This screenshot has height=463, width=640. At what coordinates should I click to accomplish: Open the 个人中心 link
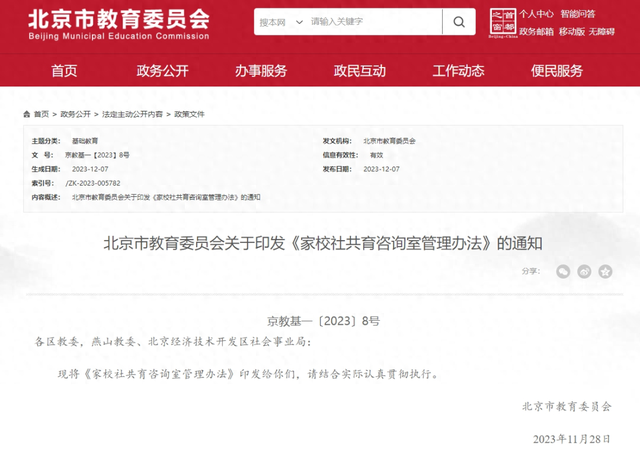click(x=536, y=14)
